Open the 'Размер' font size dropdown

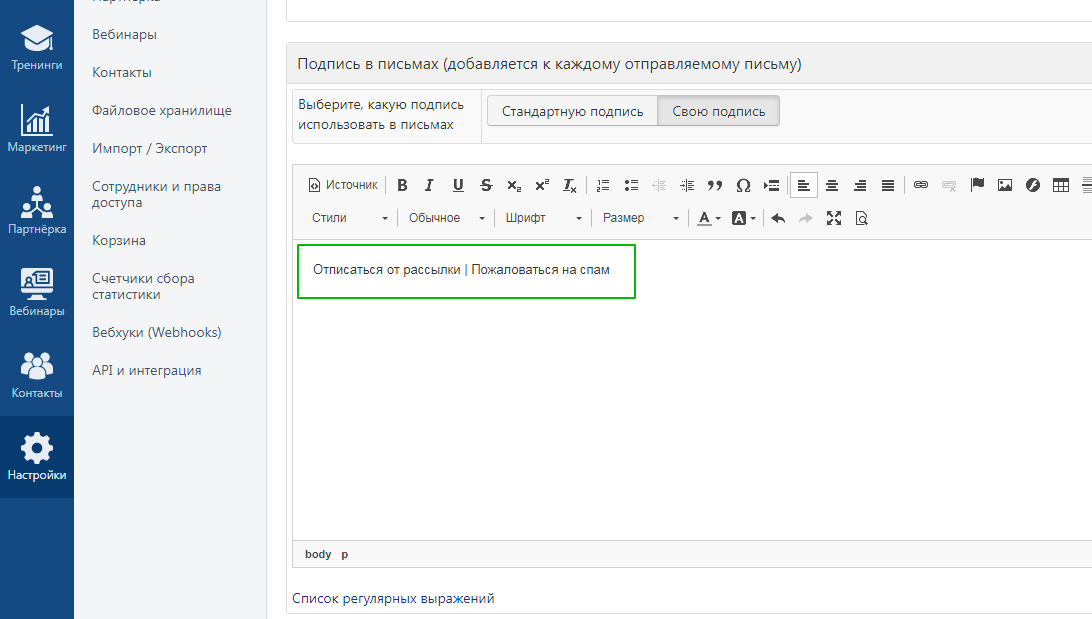tap(641, 218)
